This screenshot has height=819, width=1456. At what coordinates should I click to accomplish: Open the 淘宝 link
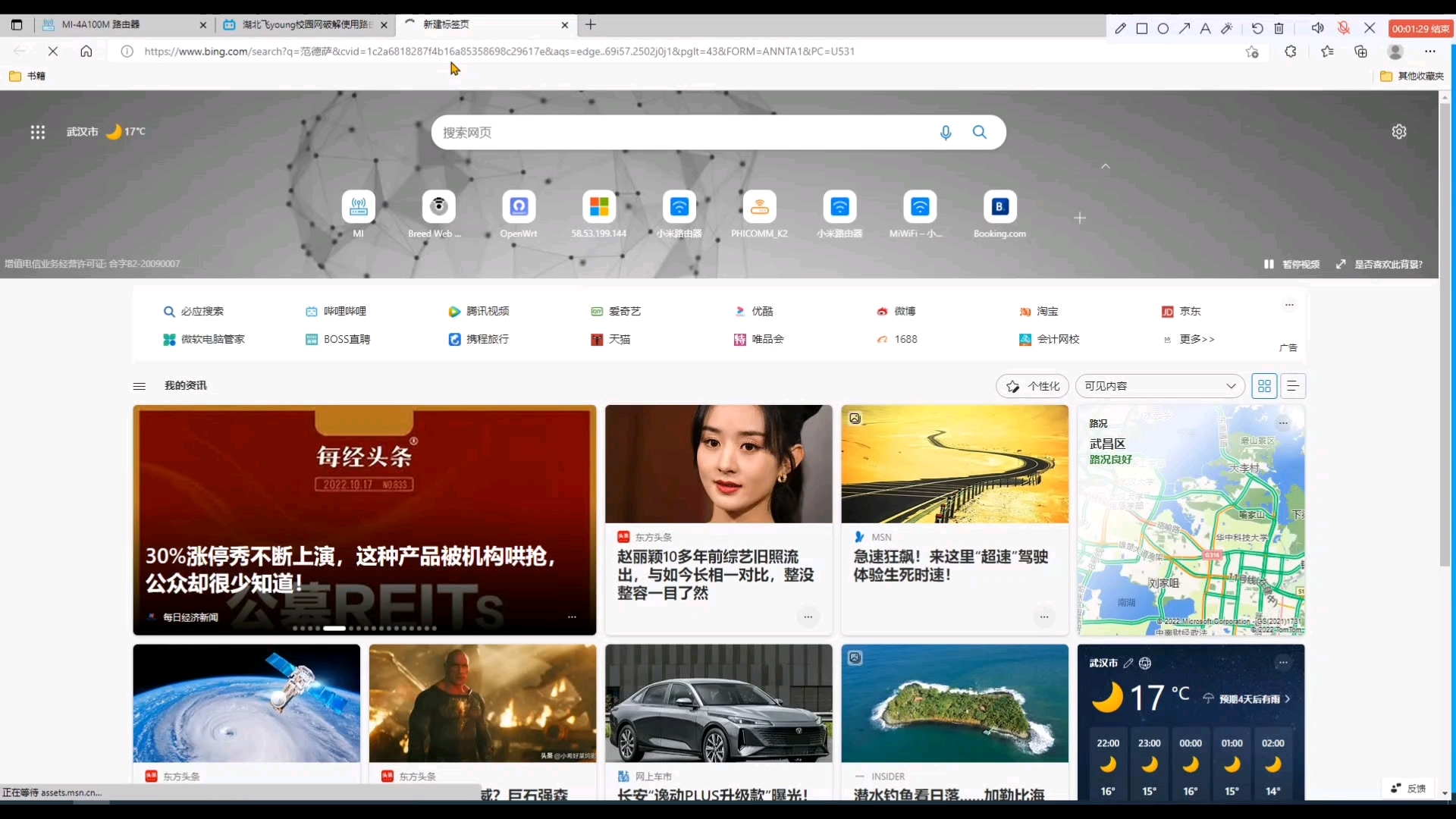coord(1039,312)
